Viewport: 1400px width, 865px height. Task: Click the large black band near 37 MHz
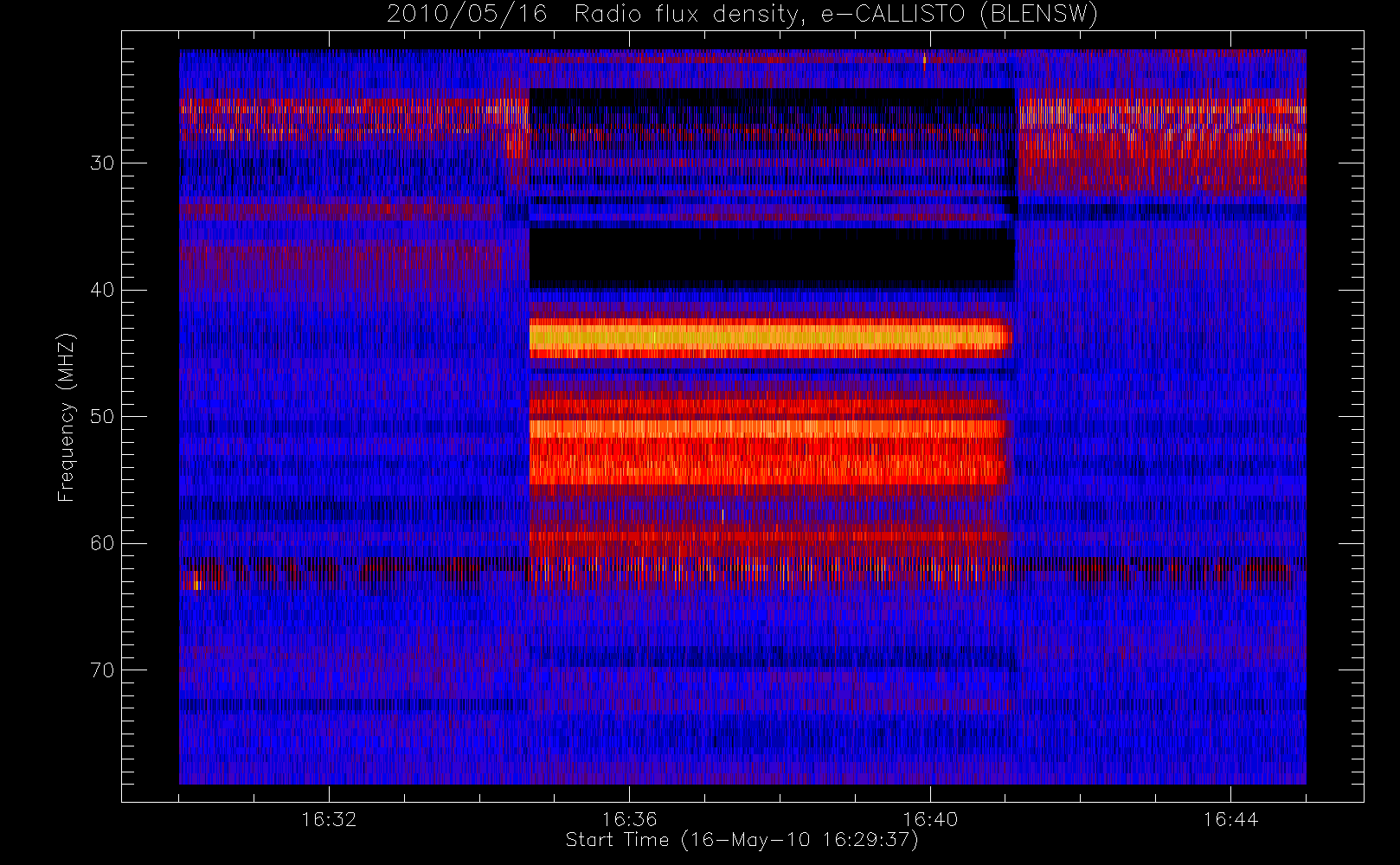pyautogui.click(x=772, y=258)
